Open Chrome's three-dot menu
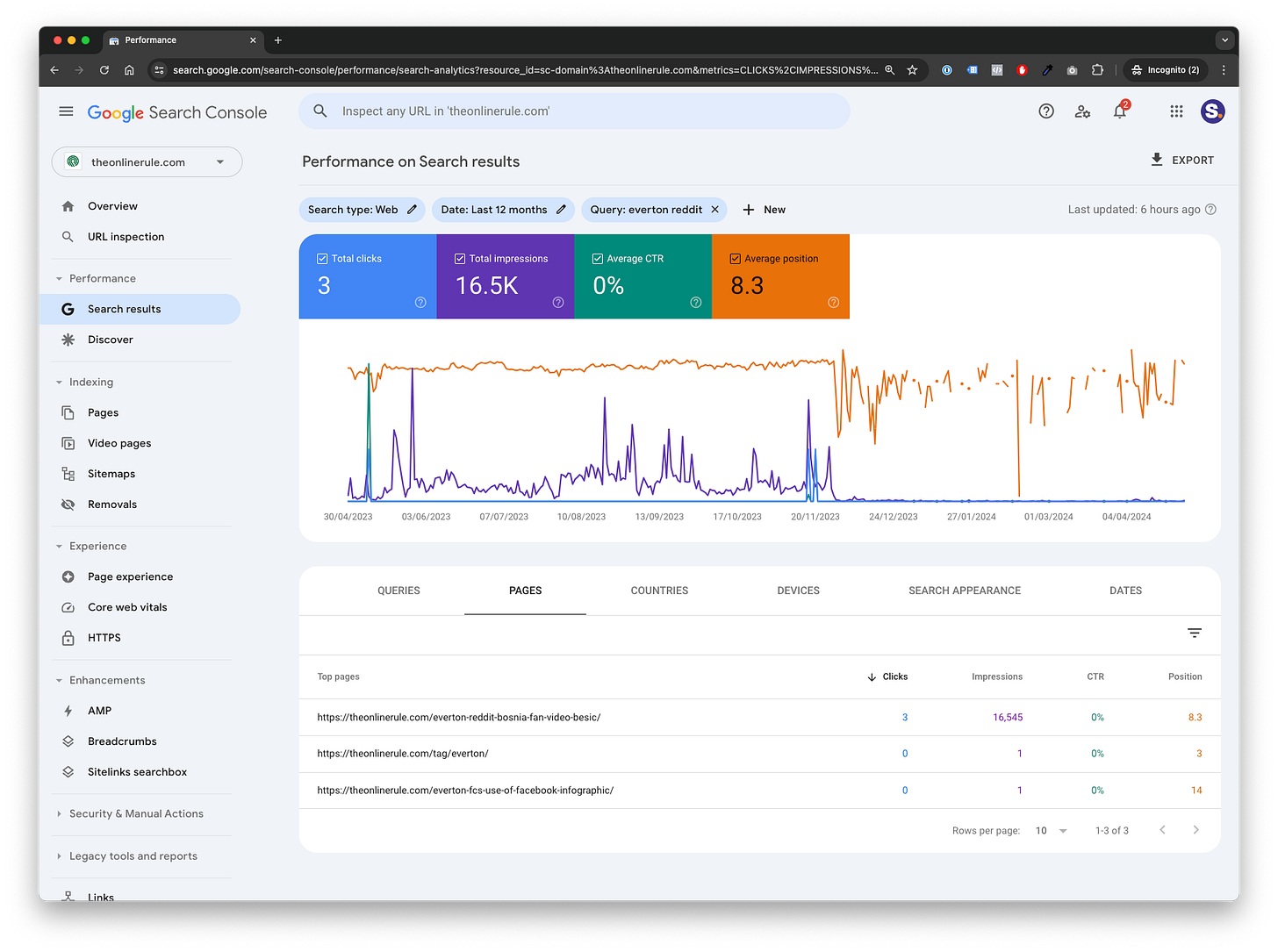The width and height of the screenshot is (1278, 952). [1224, 70]
